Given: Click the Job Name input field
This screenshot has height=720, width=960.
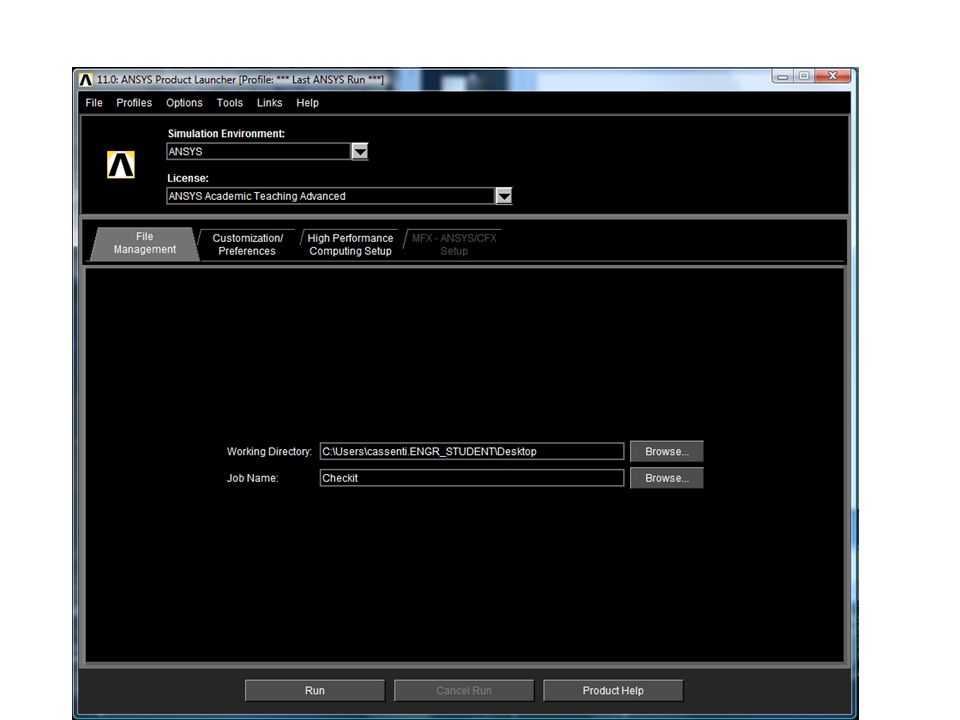Looking at the screenshot, I should pyautogui.click(x=472, y=478).
